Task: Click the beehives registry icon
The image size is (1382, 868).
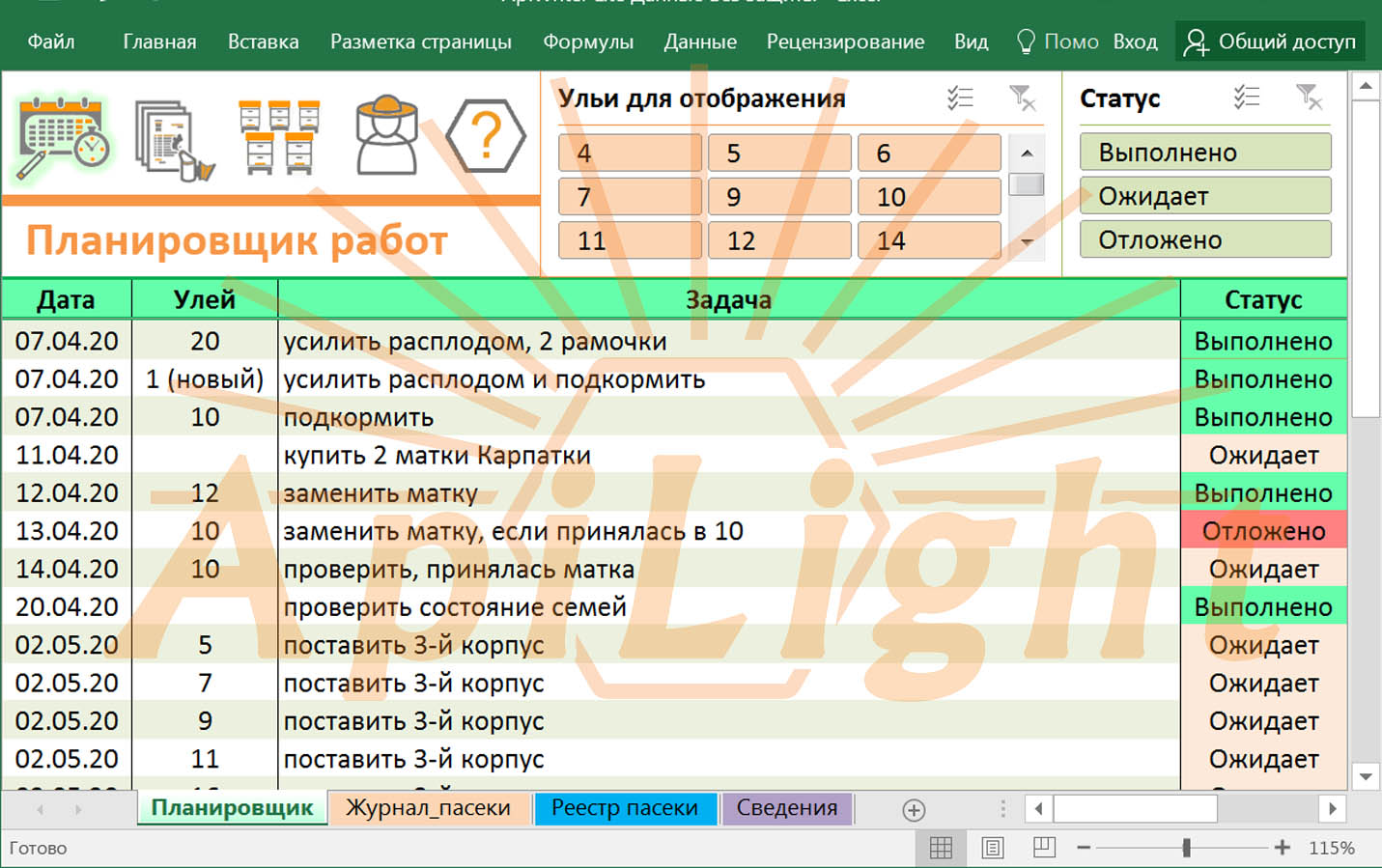Action: [279, 138]
